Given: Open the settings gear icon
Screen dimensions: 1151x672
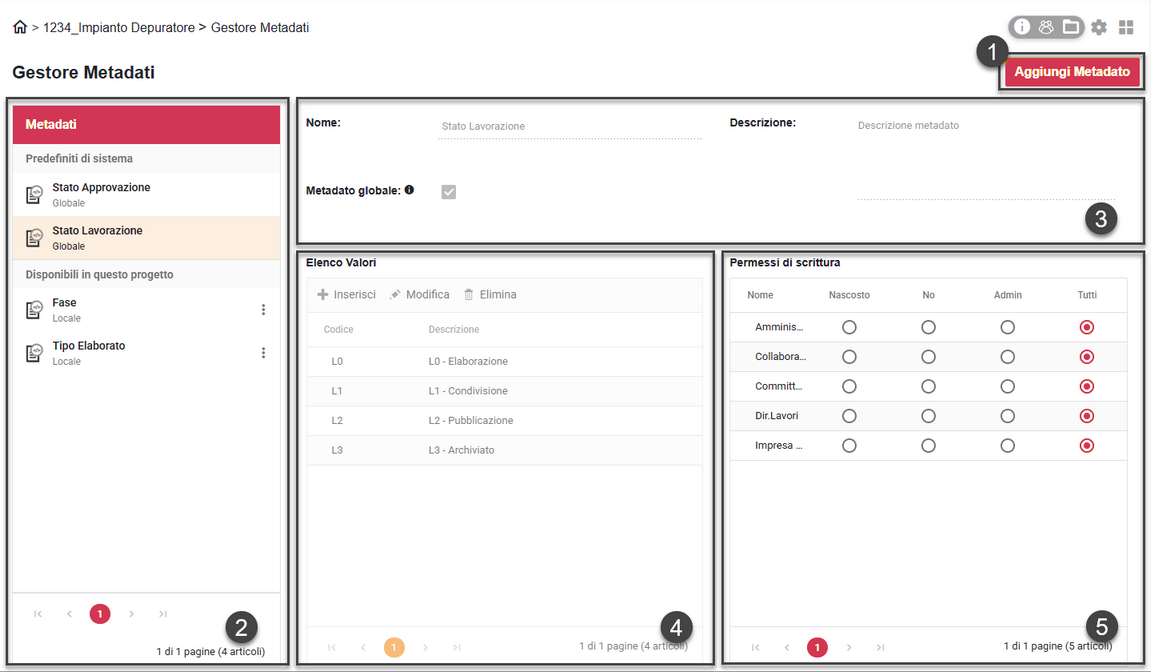Looking at the screenshot, I should pos(1098,27).
